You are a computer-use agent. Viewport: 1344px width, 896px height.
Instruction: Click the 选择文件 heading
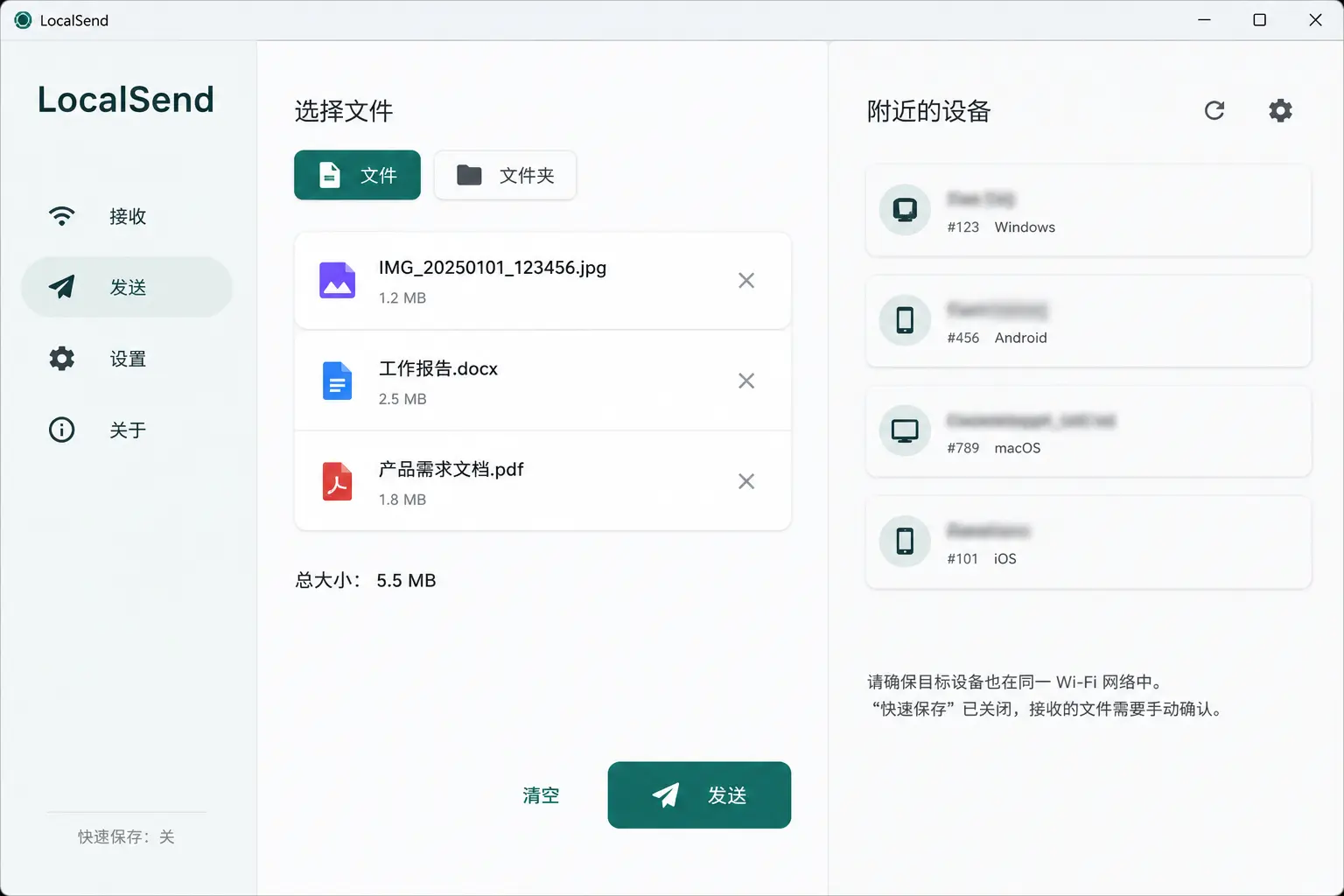tap(344, 111)
